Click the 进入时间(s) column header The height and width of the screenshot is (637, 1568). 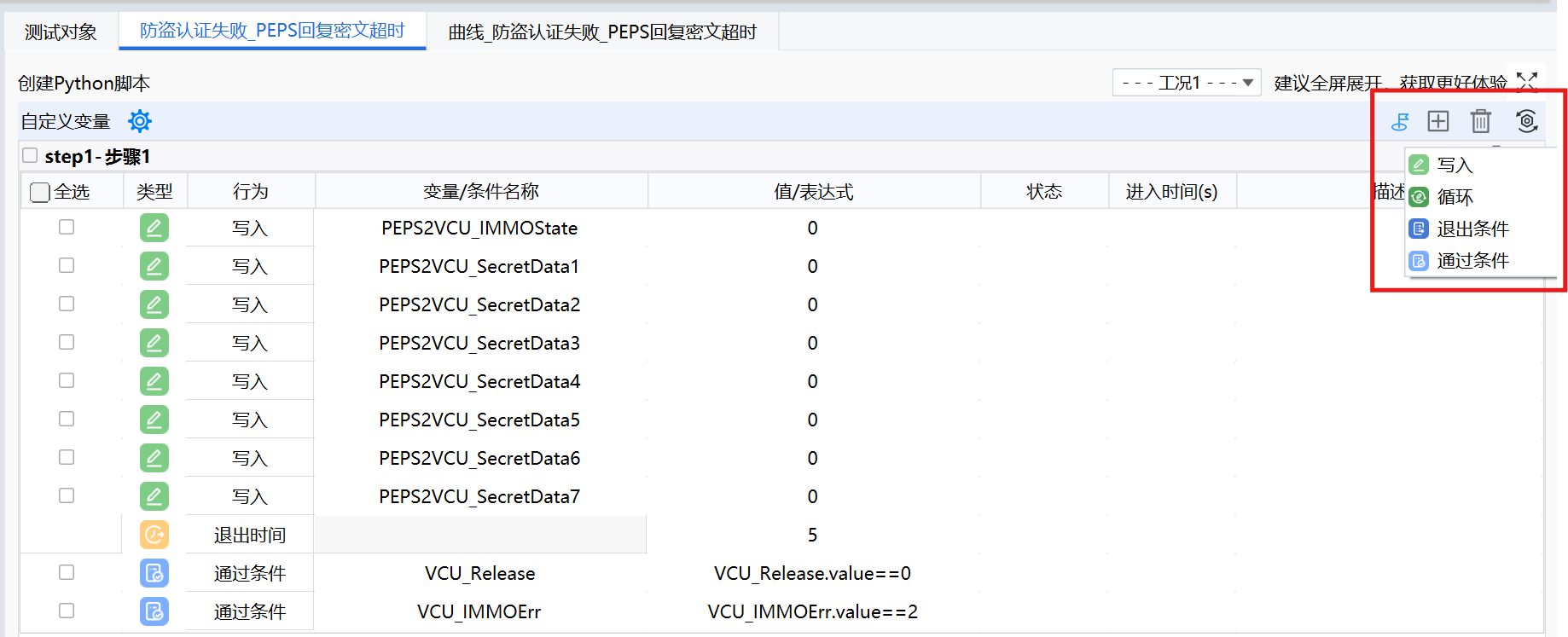point(1171,192)
